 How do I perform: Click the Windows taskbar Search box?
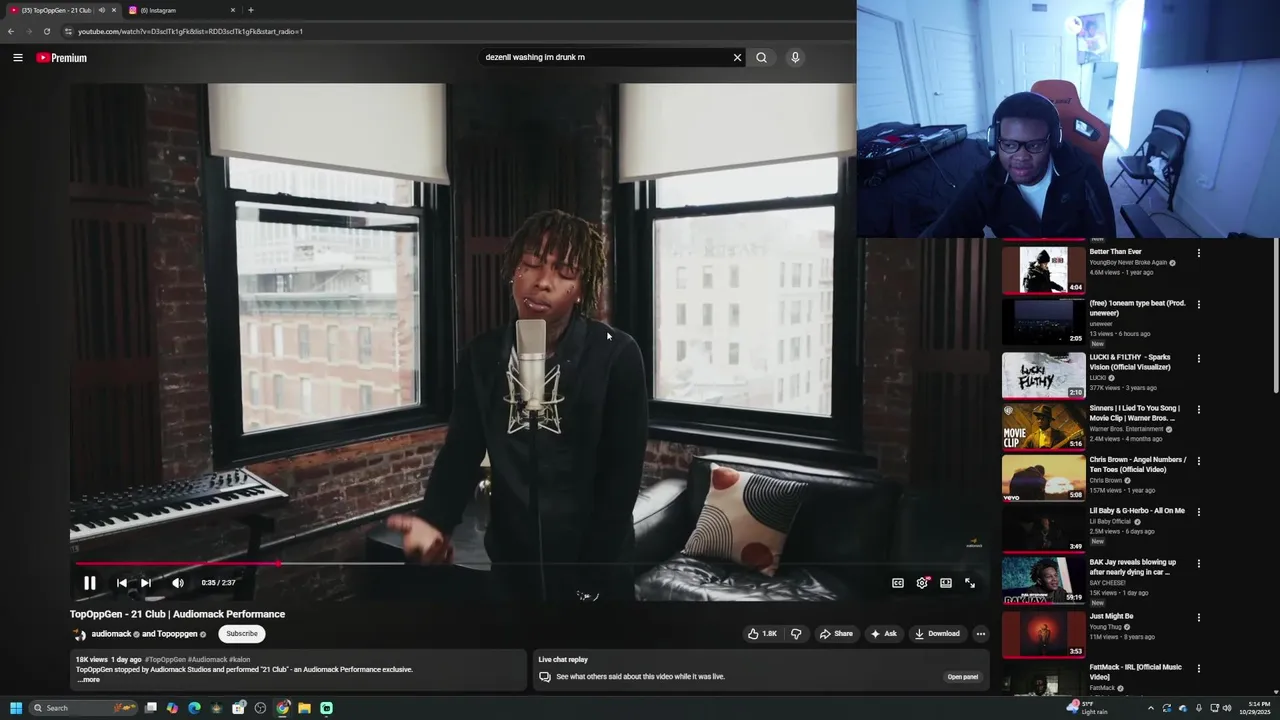click(82, 708)
